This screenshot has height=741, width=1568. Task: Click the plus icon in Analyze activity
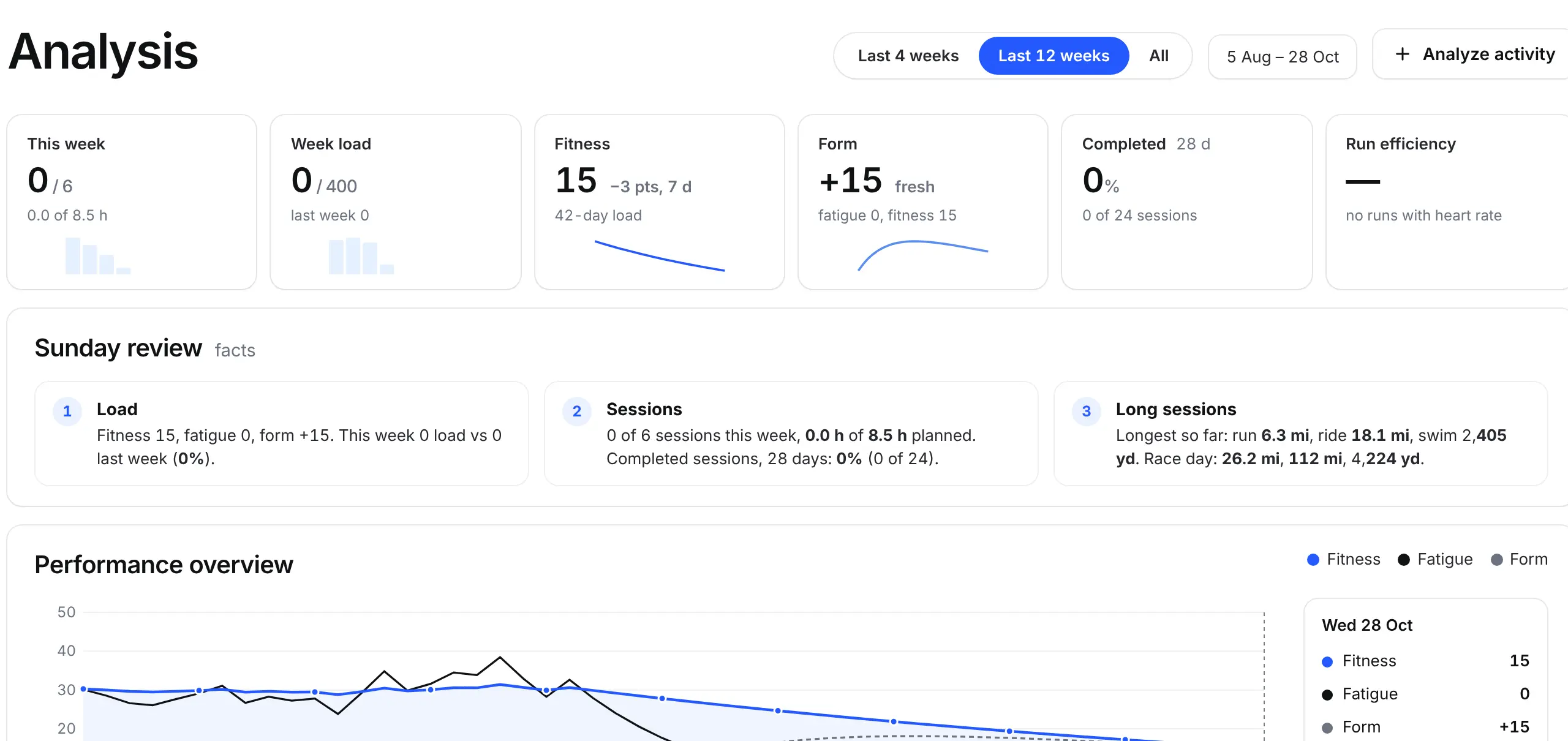coord(1402,54)
